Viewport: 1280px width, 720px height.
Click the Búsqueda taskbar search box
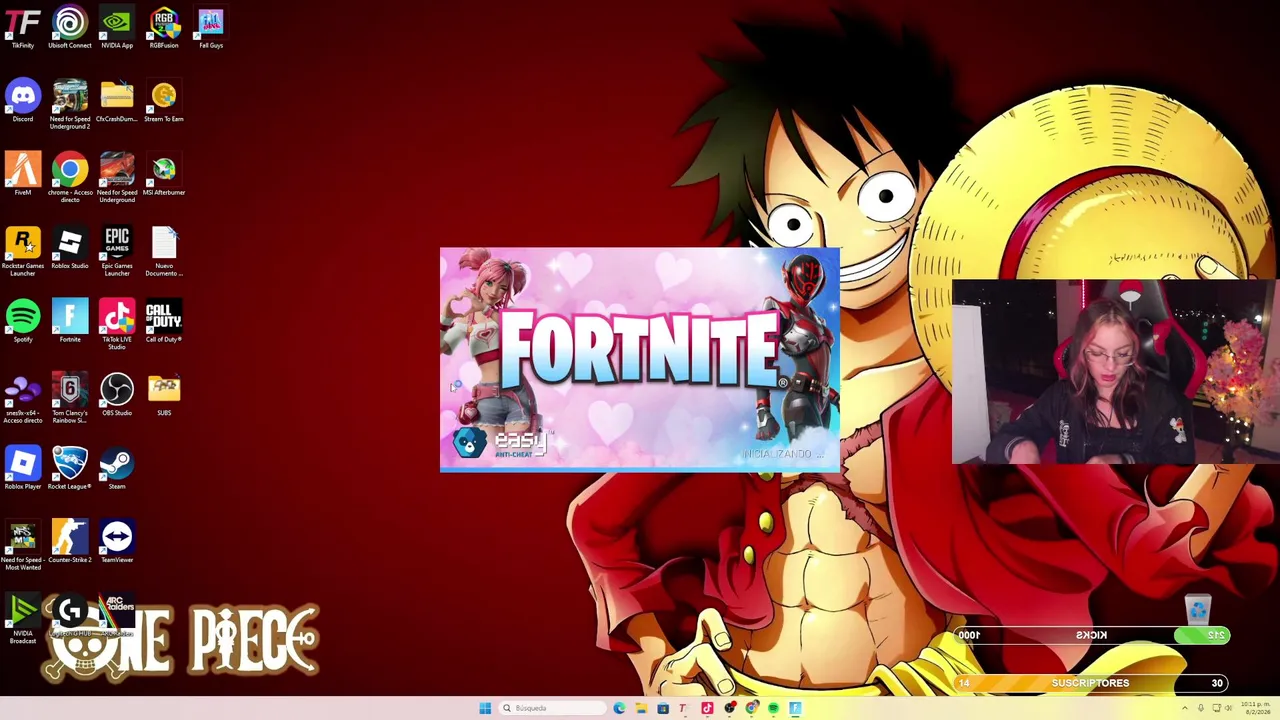pyautogui.click(x=552, y=708)
